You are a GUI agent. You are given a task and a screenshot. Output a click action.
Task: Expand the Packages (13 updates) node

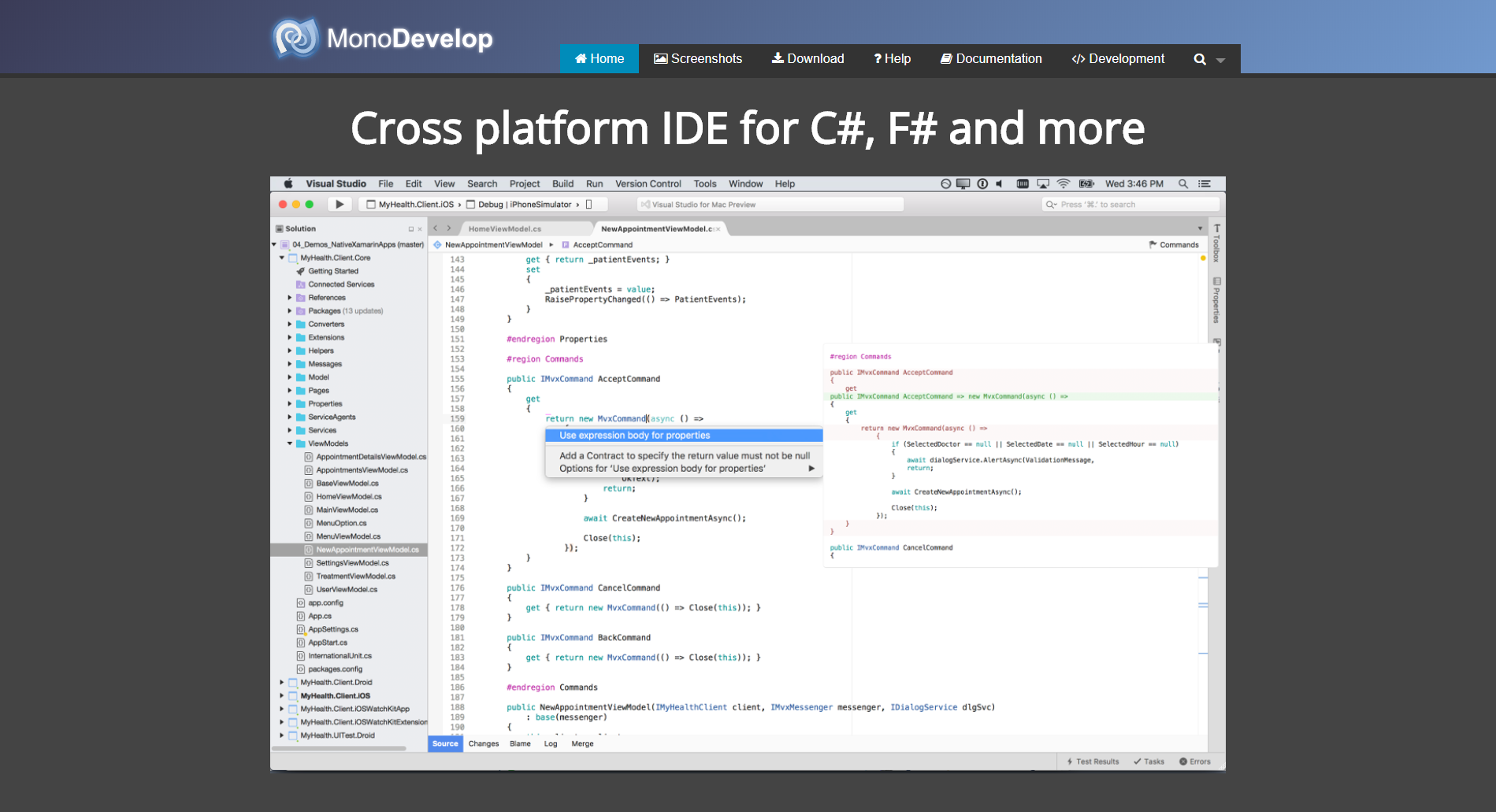click(289, 311)
